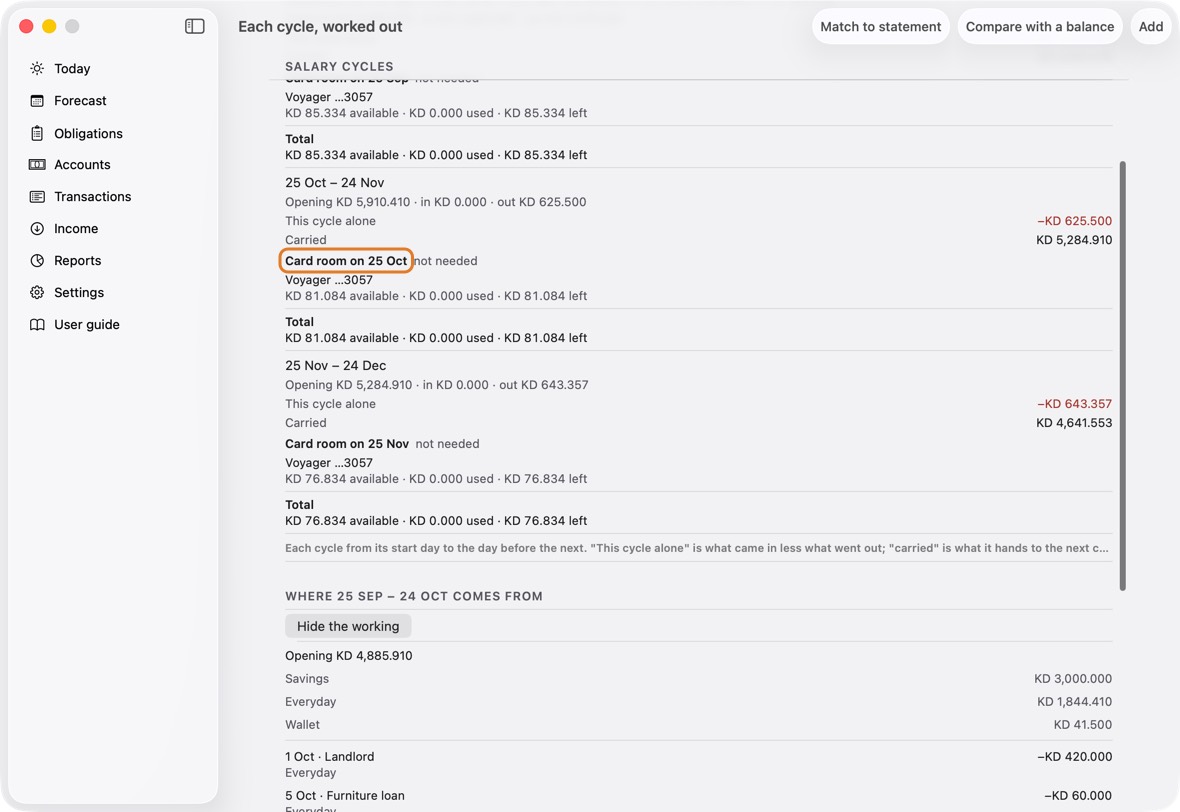Click the –KD 625.500 cycle amount
The image size is (1180, 812).
1074,221
